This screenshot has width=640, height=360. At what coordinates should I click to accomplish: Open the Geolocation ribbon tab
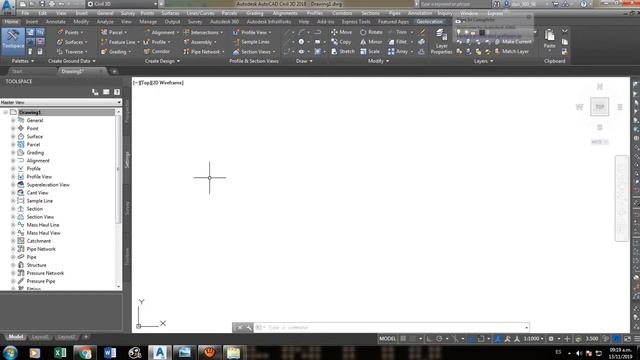[429, 22]
